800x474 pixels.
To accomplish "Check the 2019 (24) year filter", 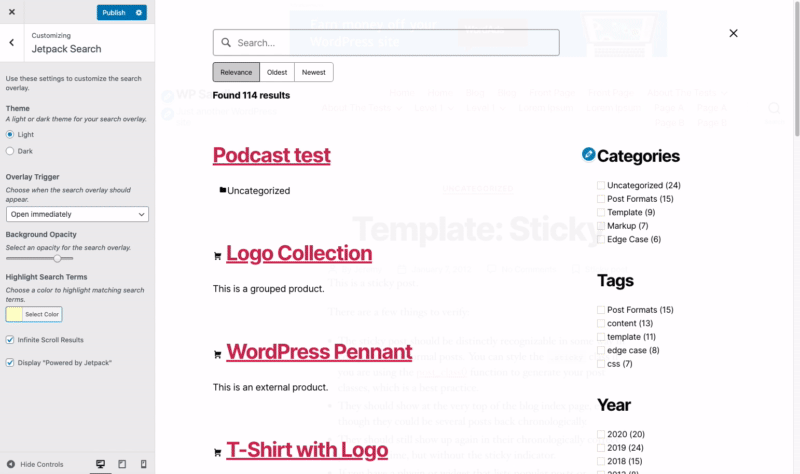I will (x=601, y=447).
